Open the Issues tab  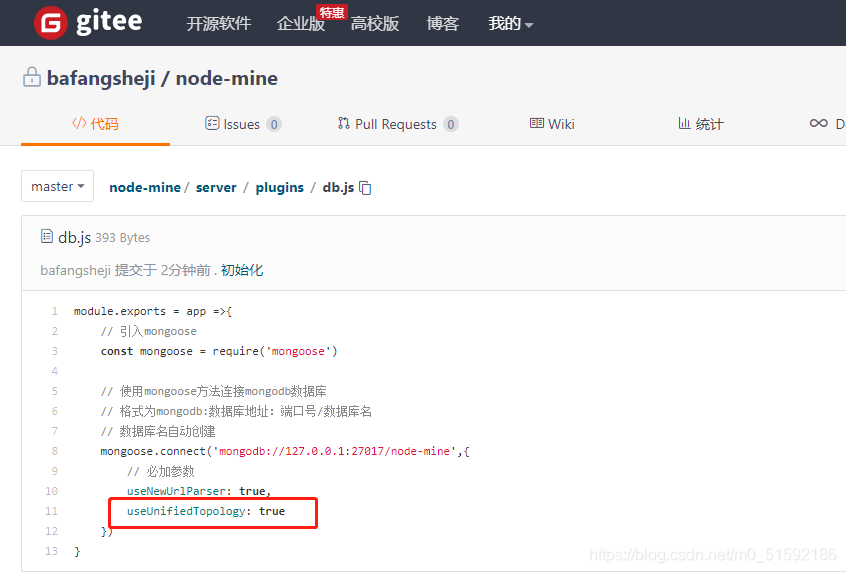(243, 124)
